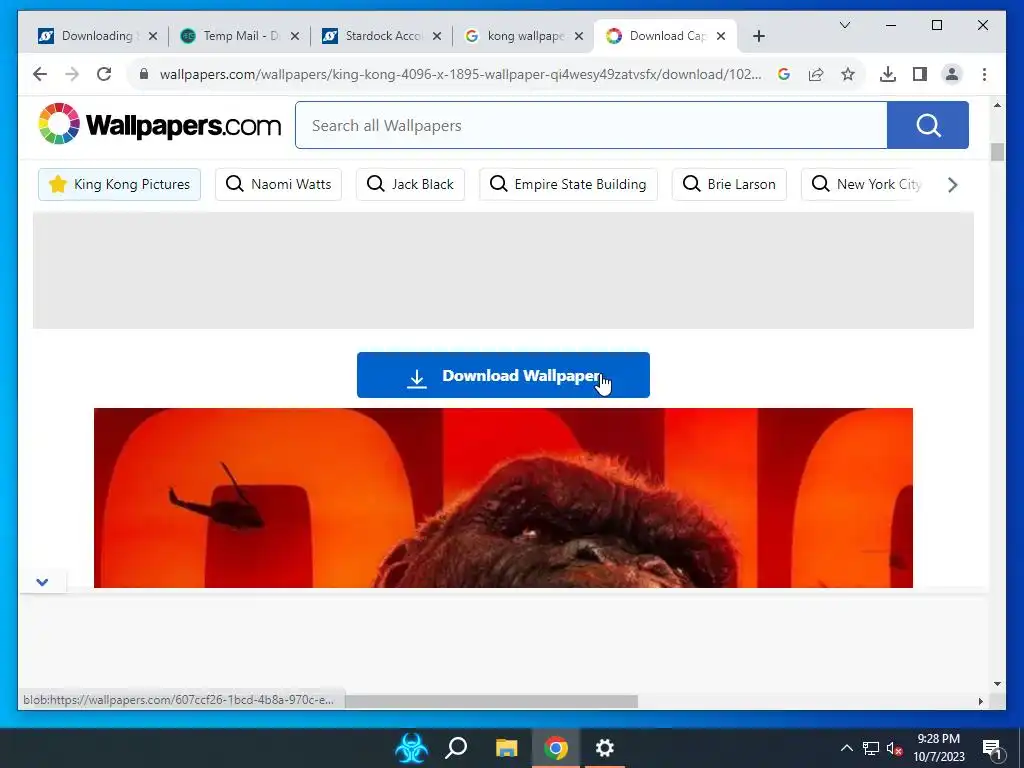This screenshot has width=1024, height=768.
Task: Click the horizontal scrollbar thumb
Action: 491,701
